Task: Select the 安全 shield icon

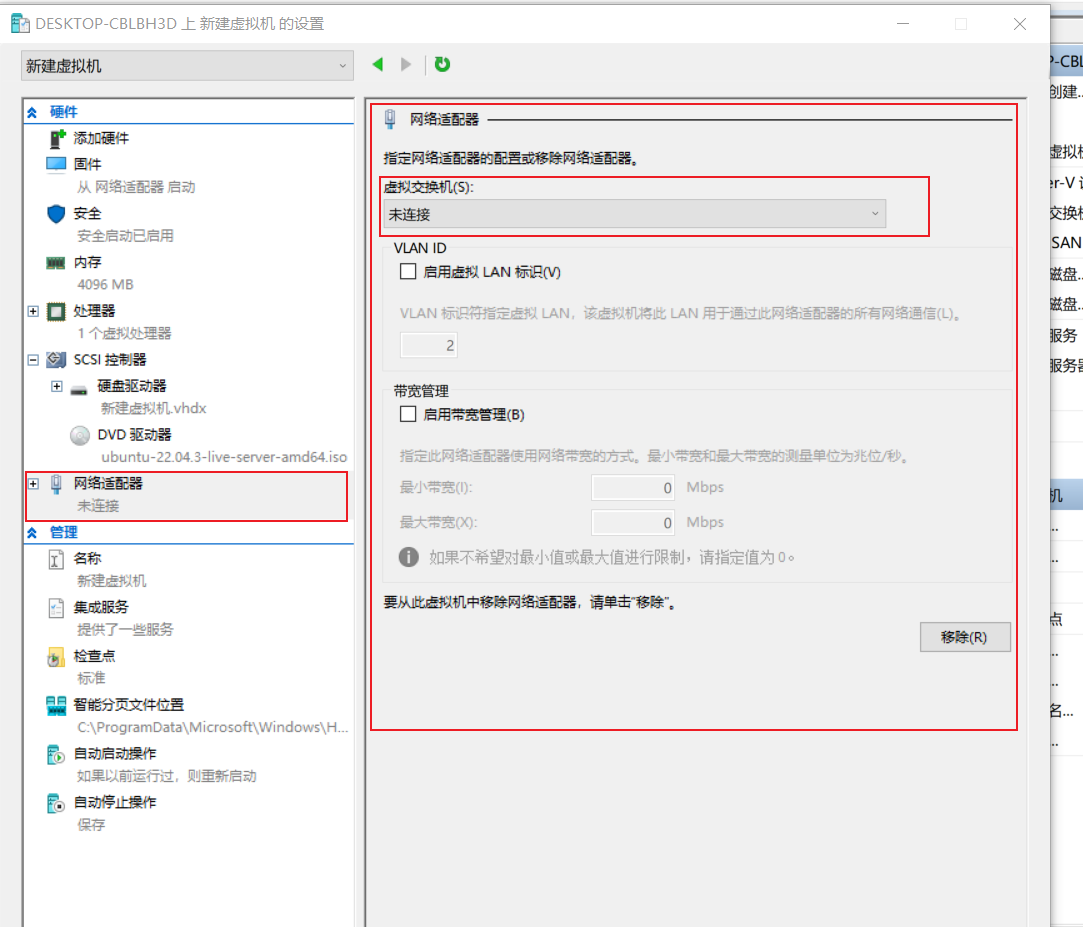Action: coord(56,213)
